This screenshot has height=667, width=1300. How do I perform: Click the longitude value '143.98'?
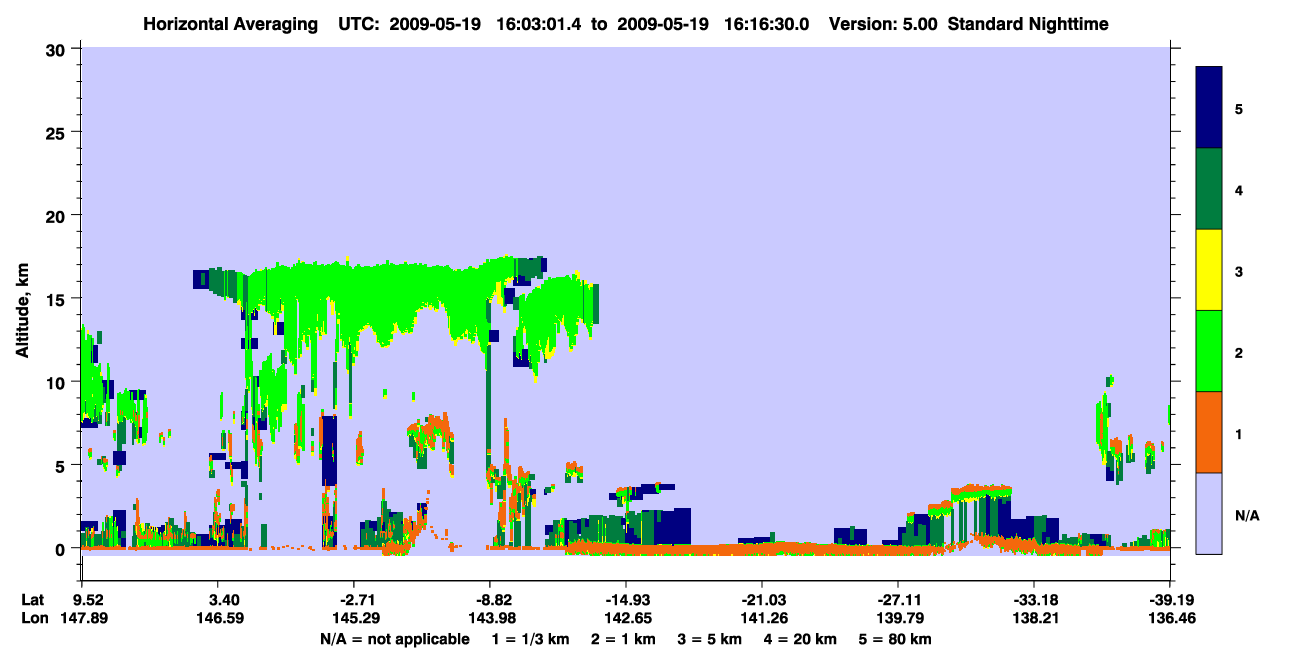[x=490, y=619]
